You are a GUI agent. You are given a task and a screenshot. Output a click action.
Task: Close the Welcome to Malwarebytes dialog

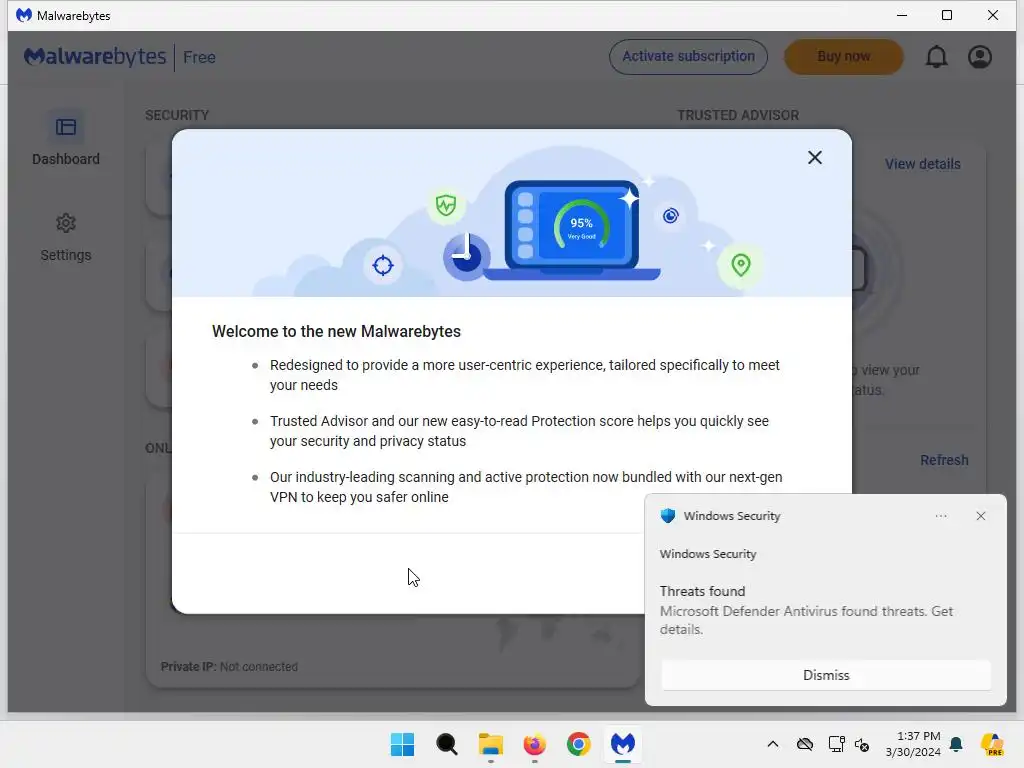pos(814,157)
